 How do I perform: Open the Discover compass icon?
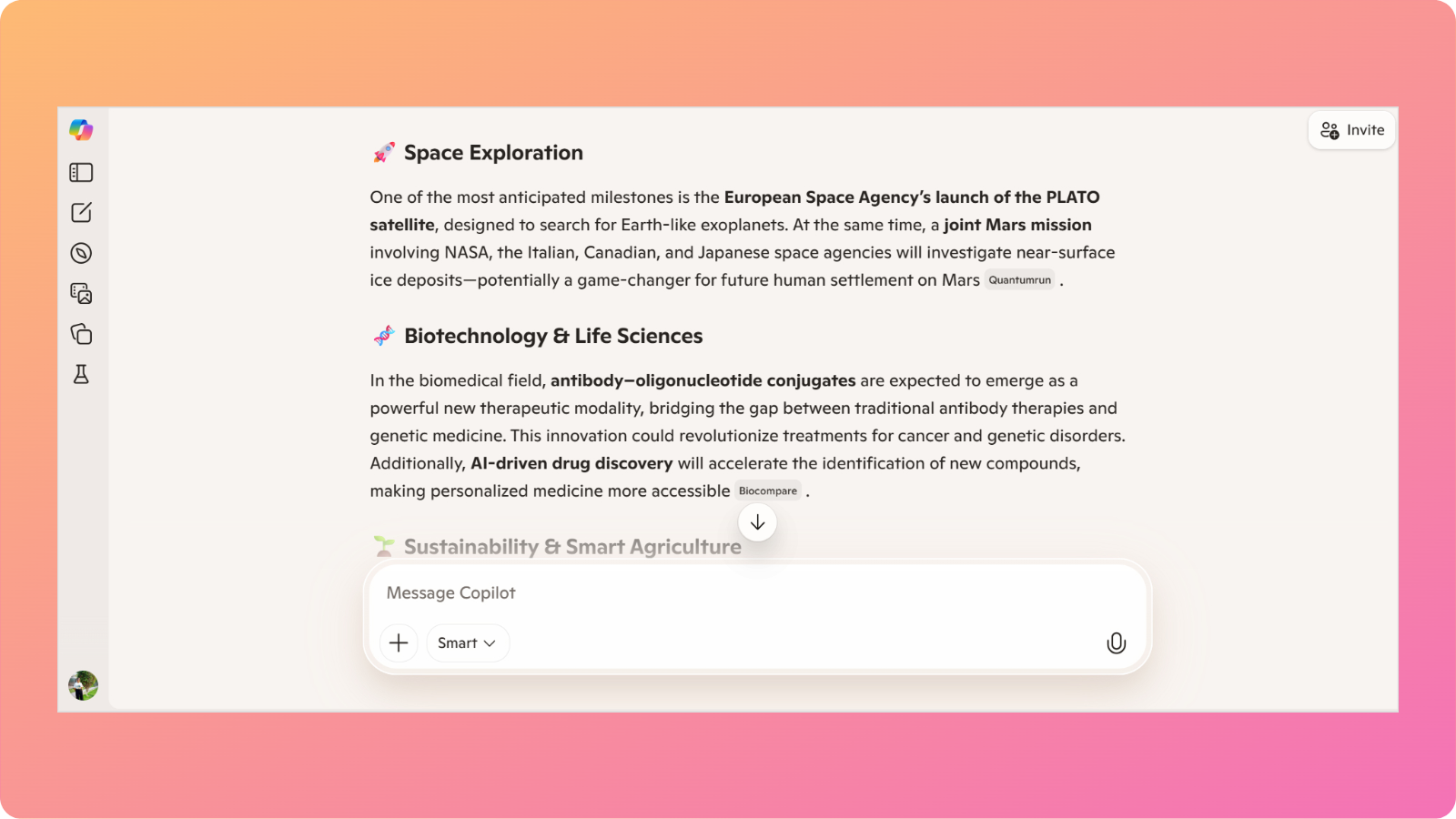click(x=81, y=253)
